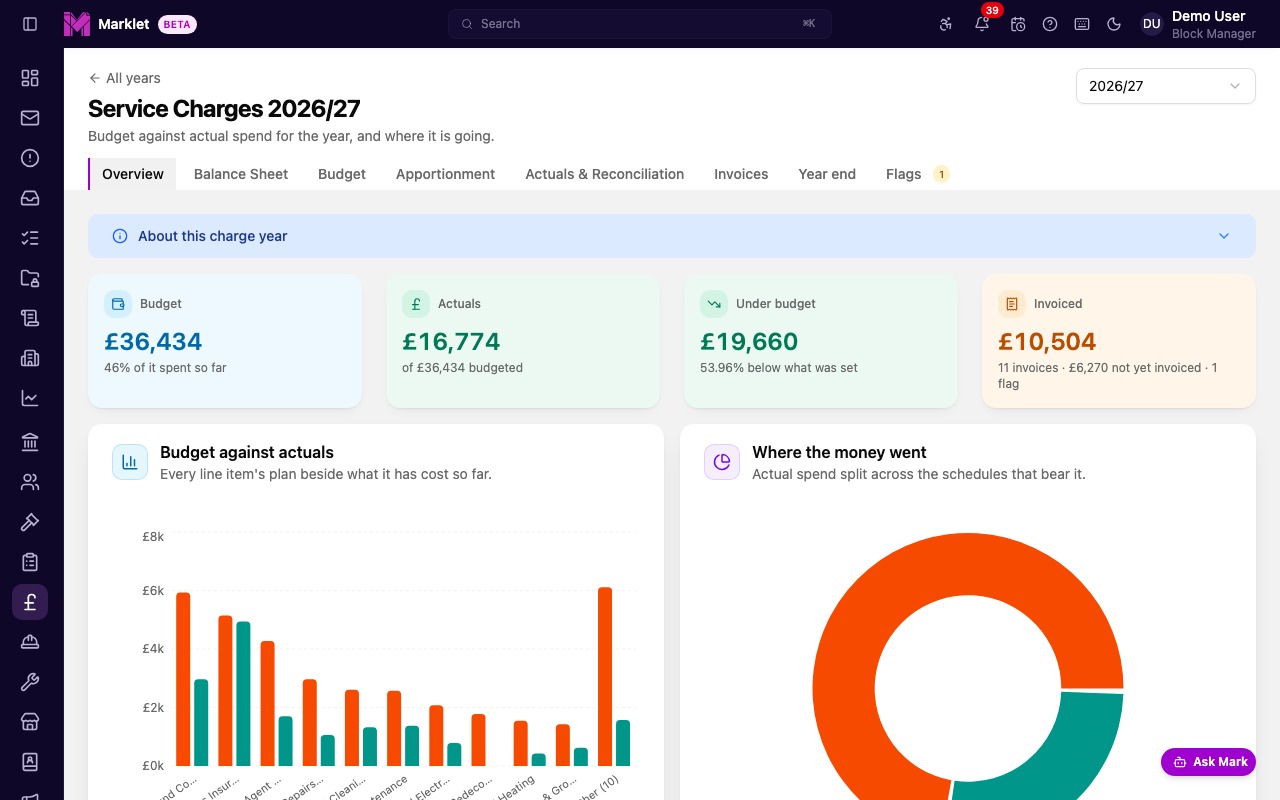
Task: Open the DU user avatar
Action: (x=1152, y=24)
